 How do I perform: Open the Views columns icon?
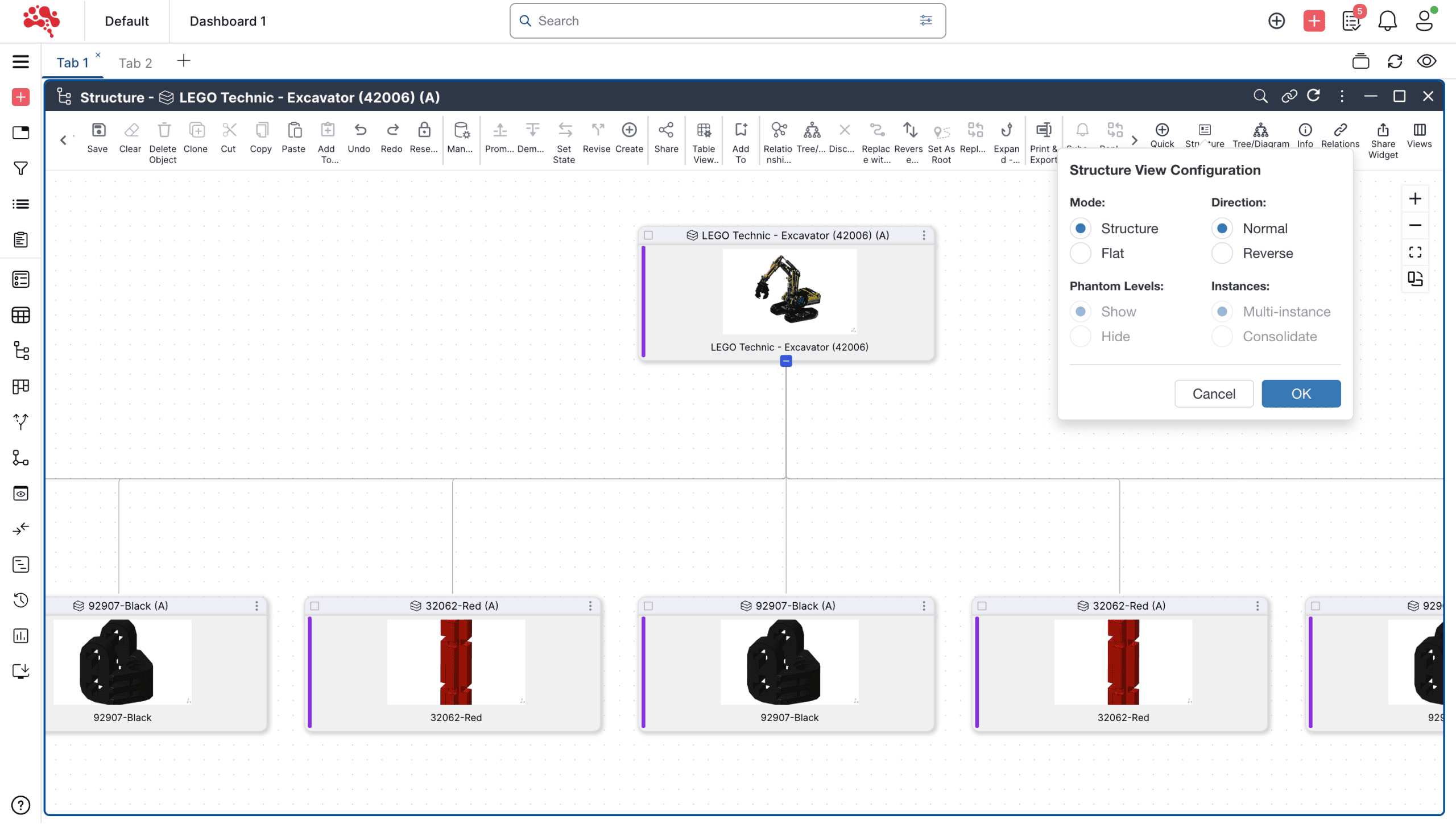point(1420,130)
